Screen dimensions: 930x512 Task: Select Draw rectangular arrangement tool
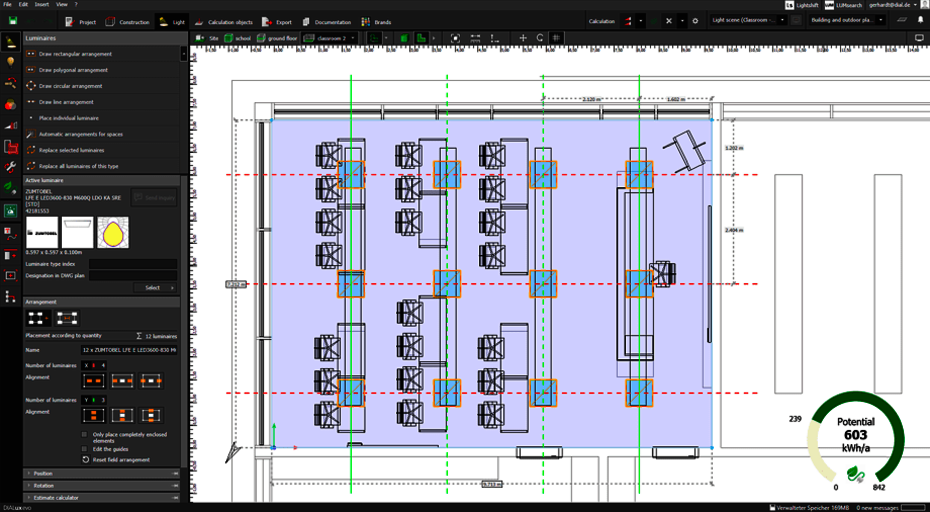pyautogui.click(x=72, y=54)
